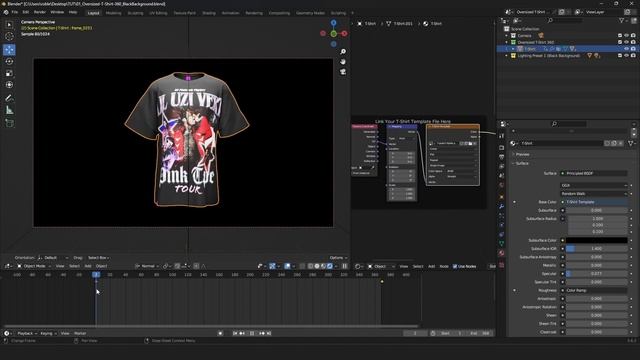This screenshot has width=640, height=360.
Task: Hide the Camera collection in viewport
Action: pyautogui.click(x=627, y=36)
